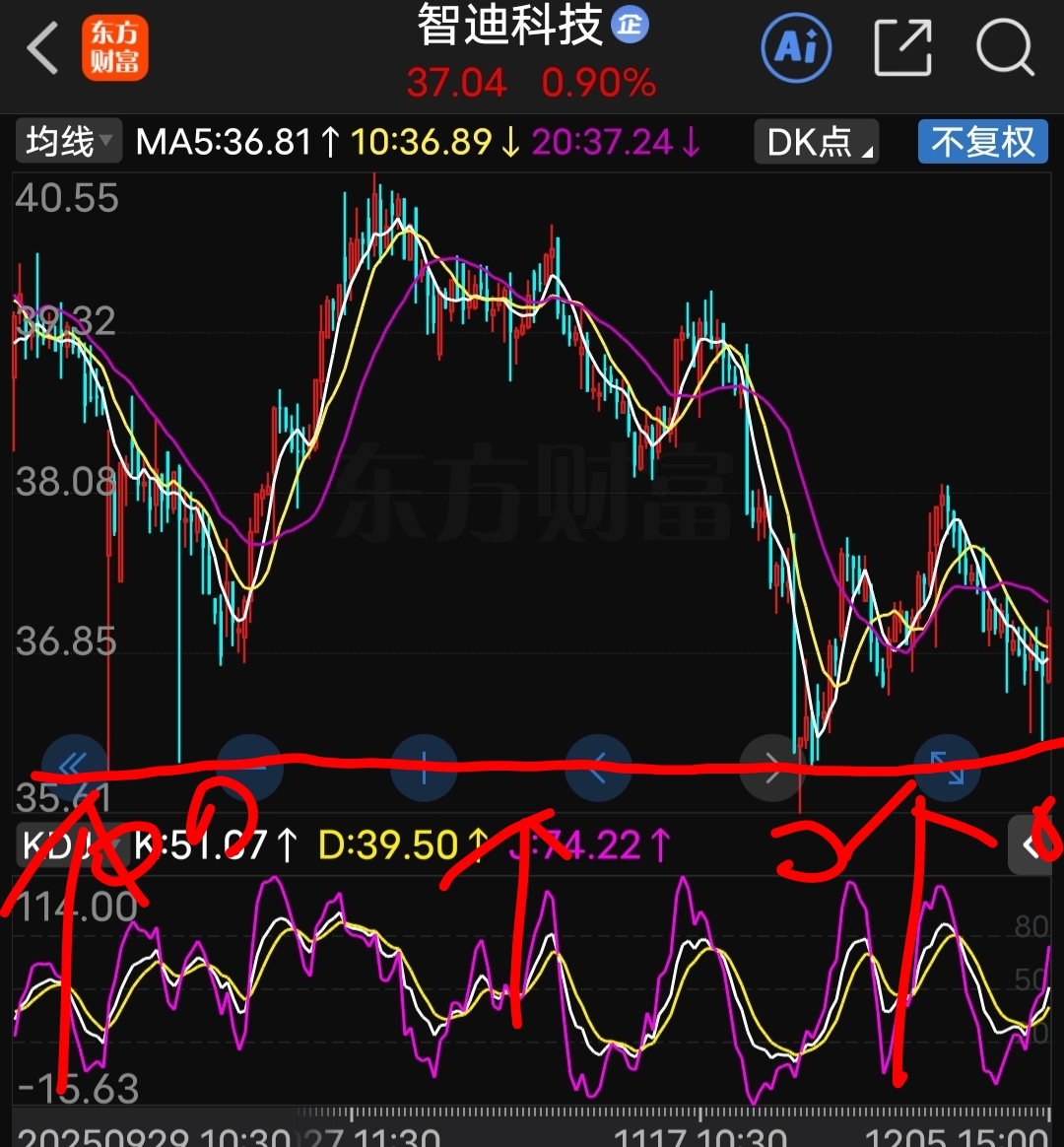This screenshot has height=1147, width=1064.
Task: Open the 东方财富 orange logo
Action: (x=115, y=48)
